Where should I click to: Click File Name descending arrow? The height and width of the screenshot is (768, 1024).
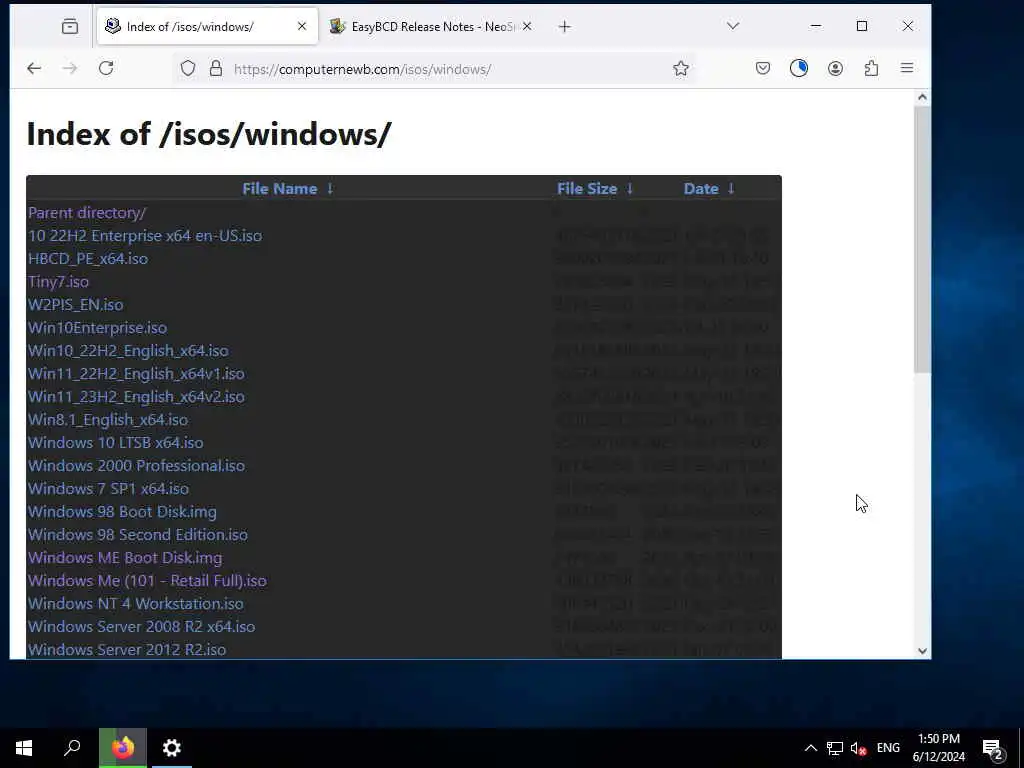pos(330,189)
